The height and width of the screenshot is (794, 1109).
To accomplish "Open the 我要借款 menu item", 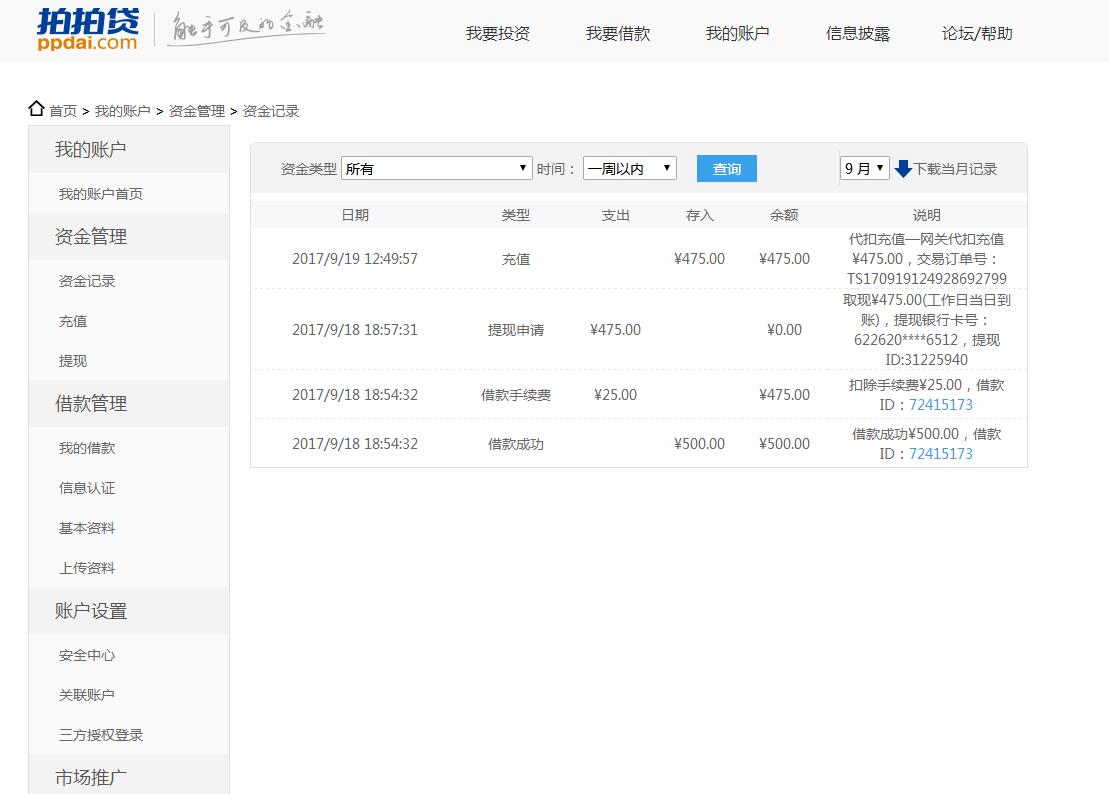I will [x=617, y=32].
